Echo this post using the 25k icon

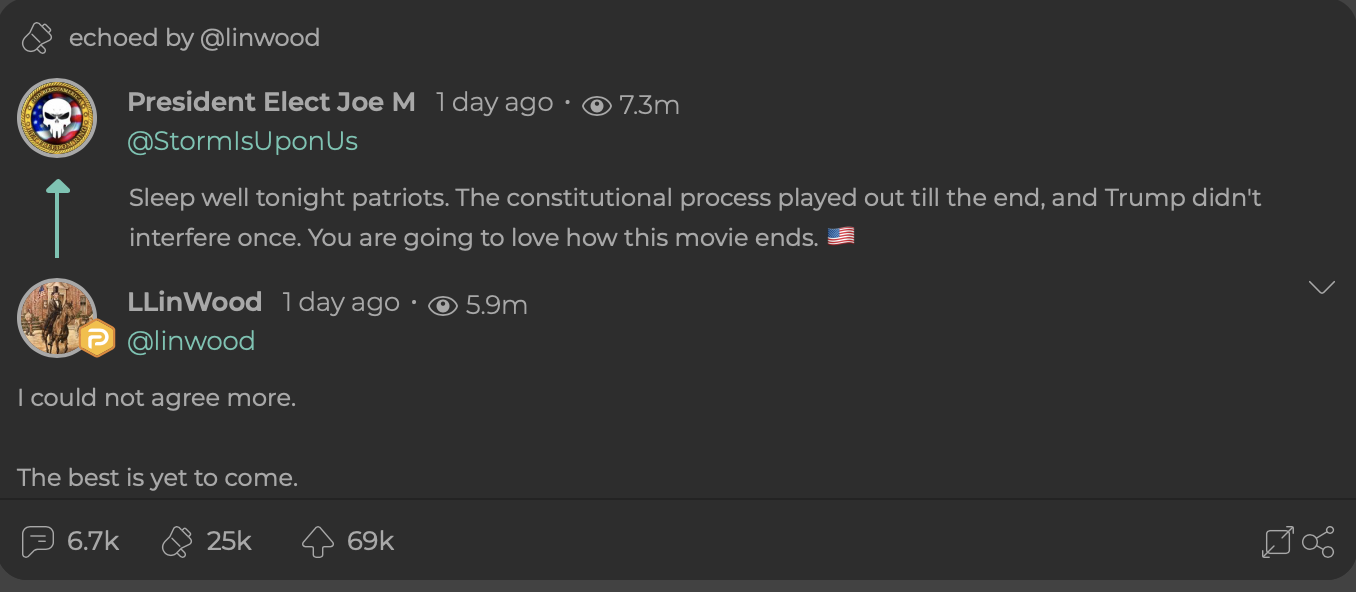click(x=177, y=542)
